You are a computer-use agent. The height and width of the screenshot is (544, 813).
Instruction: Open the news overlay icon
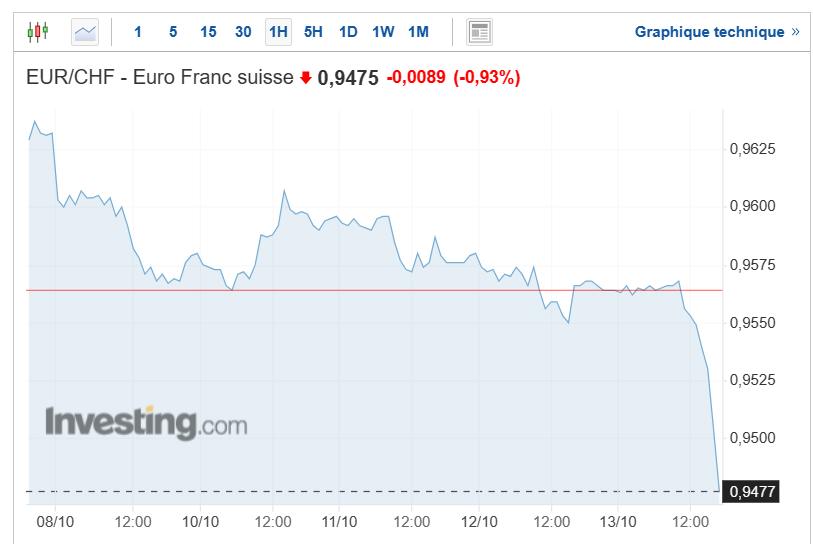coord(479,32)
